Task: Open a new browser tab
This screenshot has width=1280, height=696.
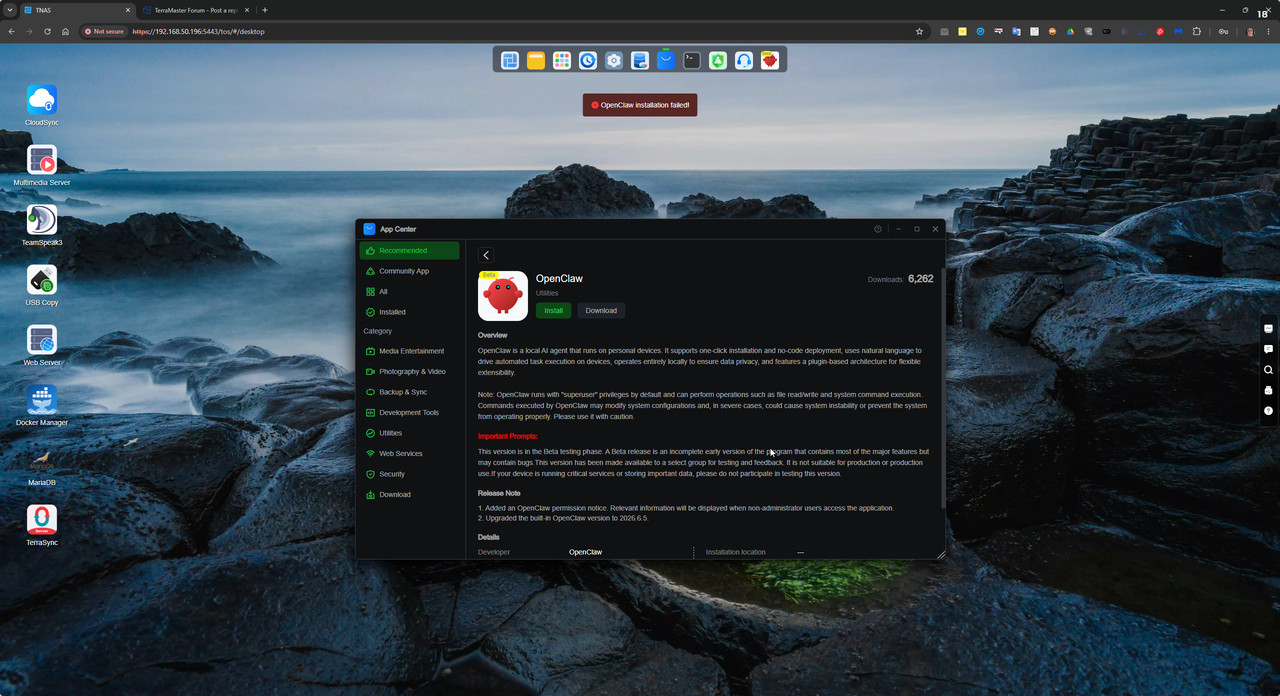Action: pyautogui.click(x=265, y=10)
